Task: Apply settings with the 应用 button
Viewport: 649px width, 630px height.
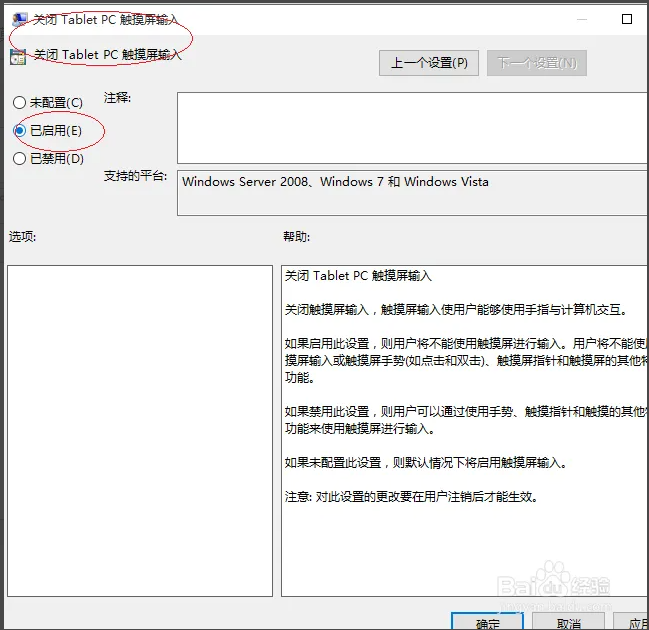Action: pyautogui.click(x=630, y=622)
